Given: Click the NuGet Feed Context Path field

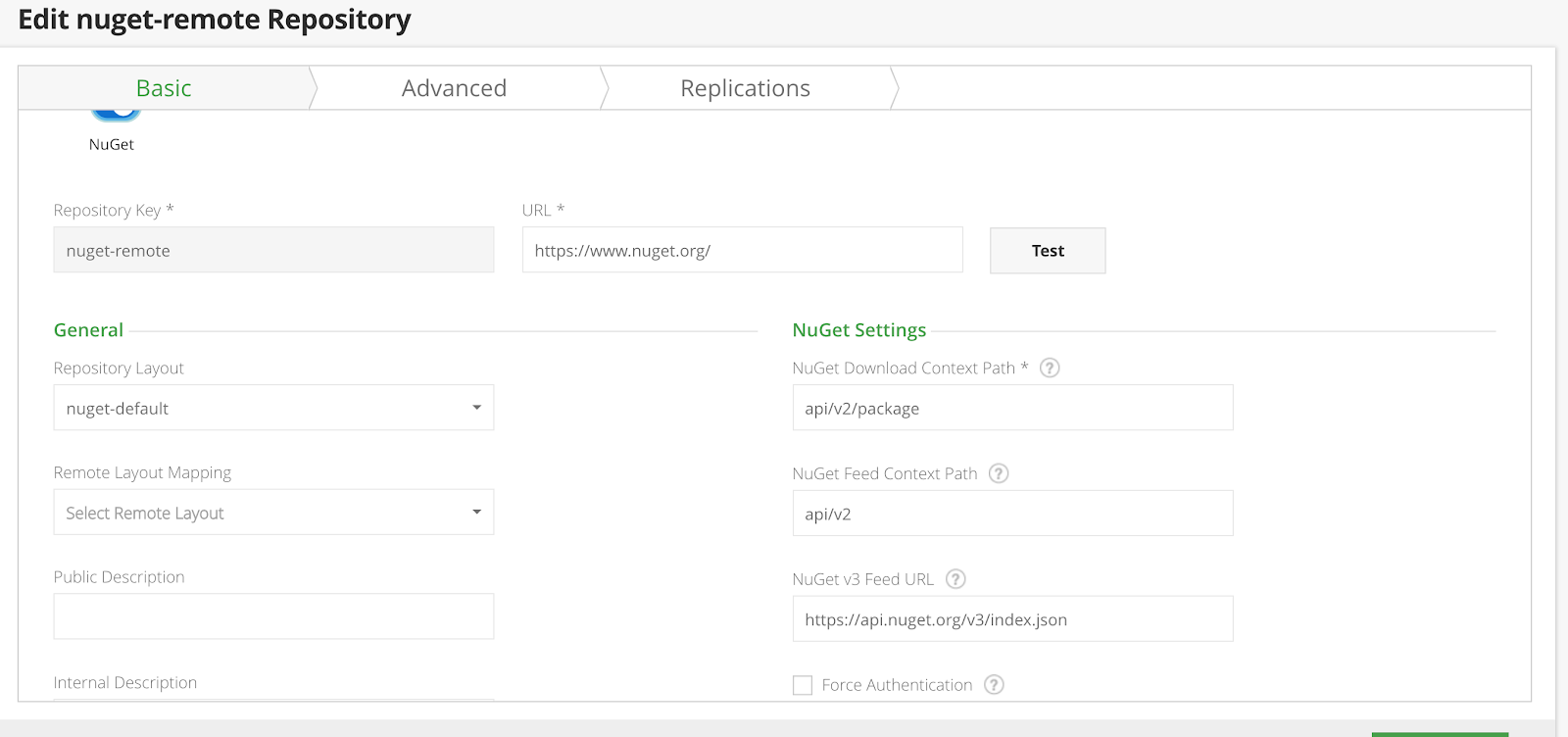Looking at the screenshot, I should tap(1012, 514).
